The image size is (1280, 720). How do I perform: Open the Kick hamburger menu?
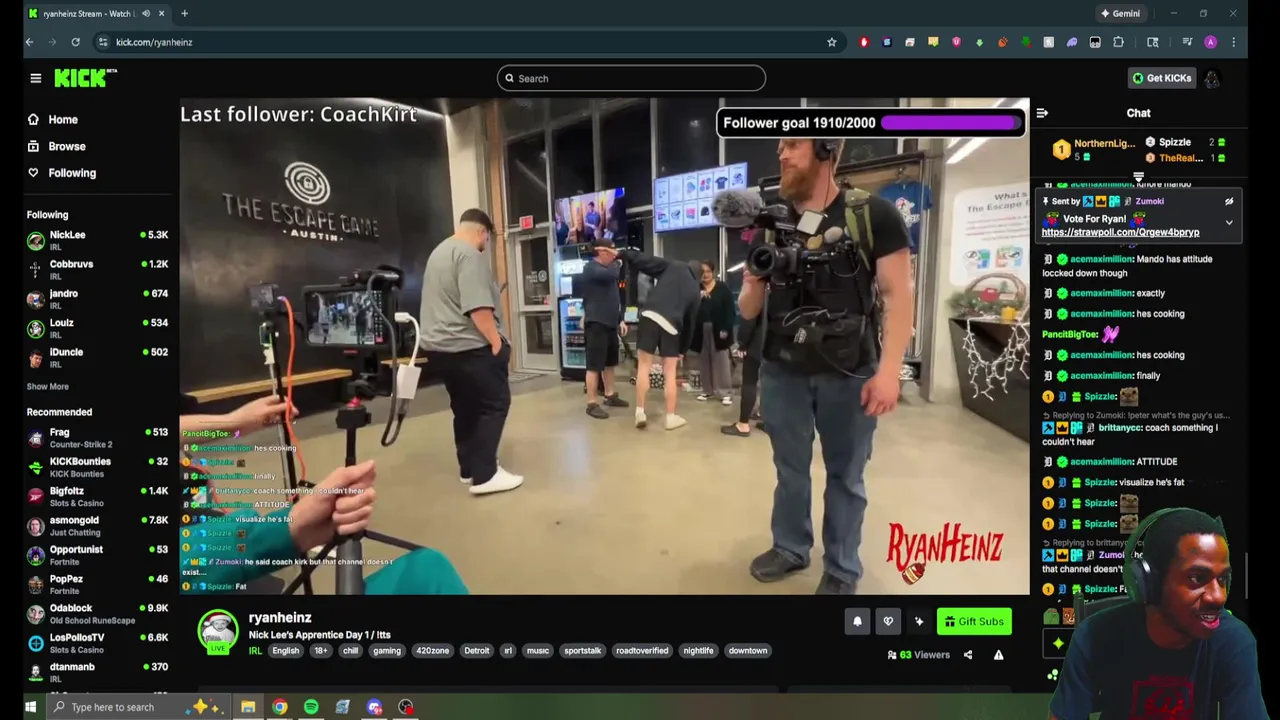click(x=36, y=78)
